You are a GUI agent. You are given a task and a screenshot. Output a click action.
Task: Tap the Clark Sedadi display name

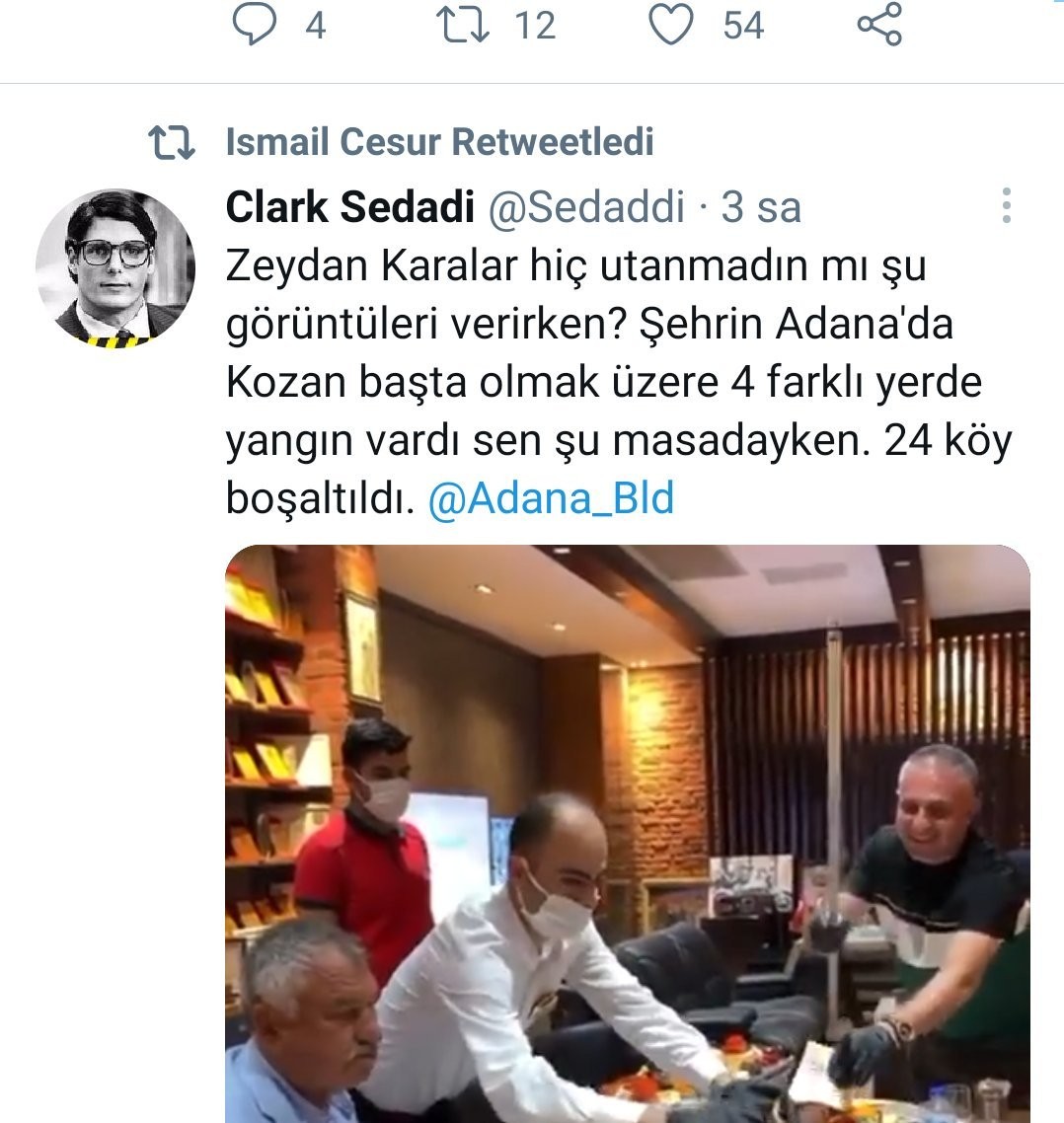pyautogui.click(x=349, y=207)
